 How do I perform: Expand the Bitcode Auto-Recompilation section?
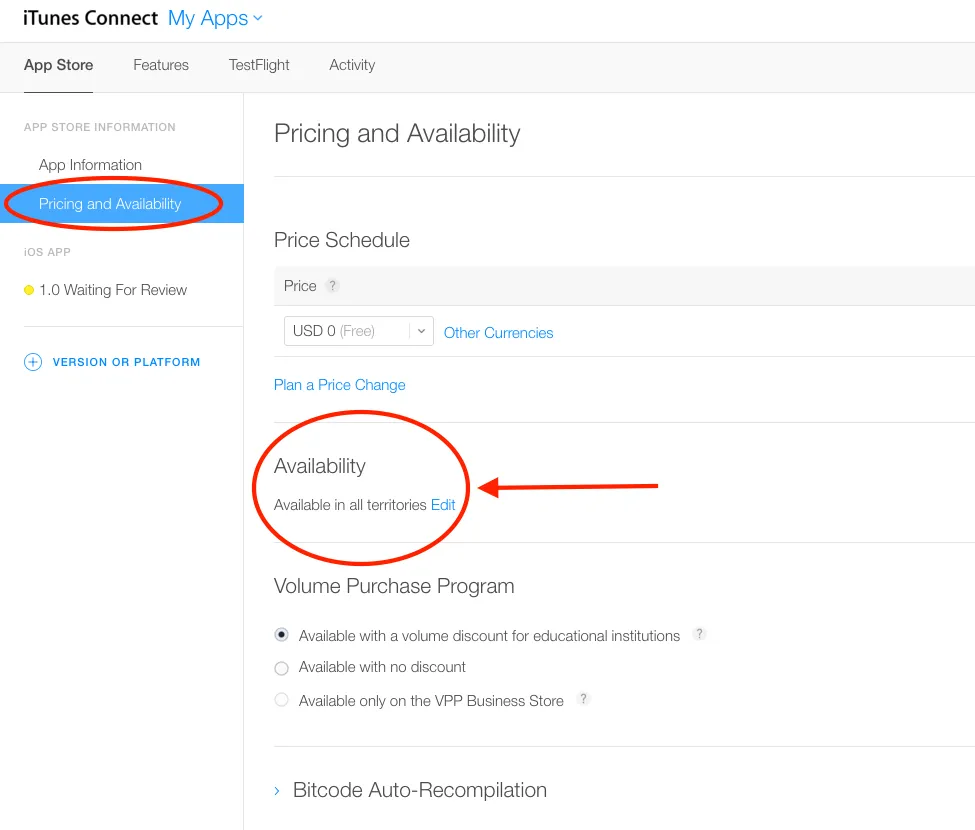[x=278, y=791]
